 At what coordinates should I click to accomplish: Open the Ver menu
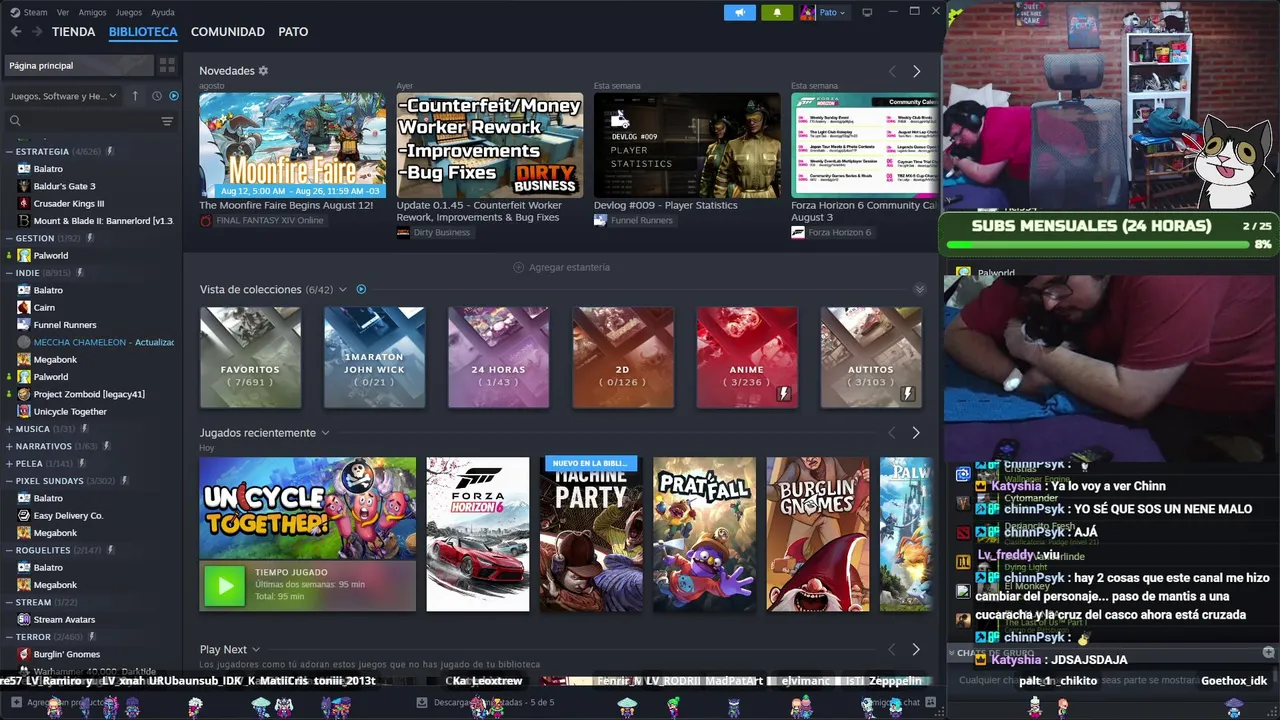pos(63,12)
